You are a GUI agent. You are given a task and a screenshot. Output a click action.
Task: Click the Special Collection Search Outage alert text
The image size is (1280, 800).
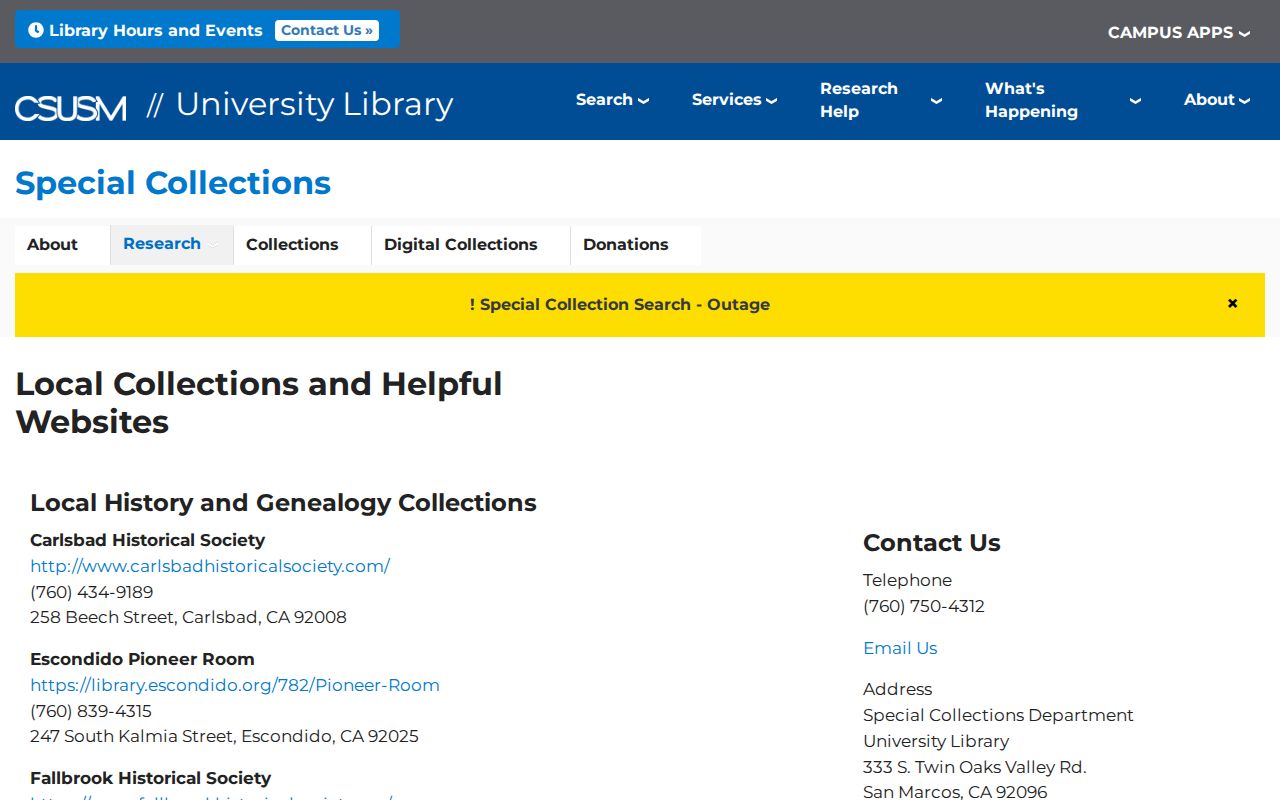click(x=620, y=305)
